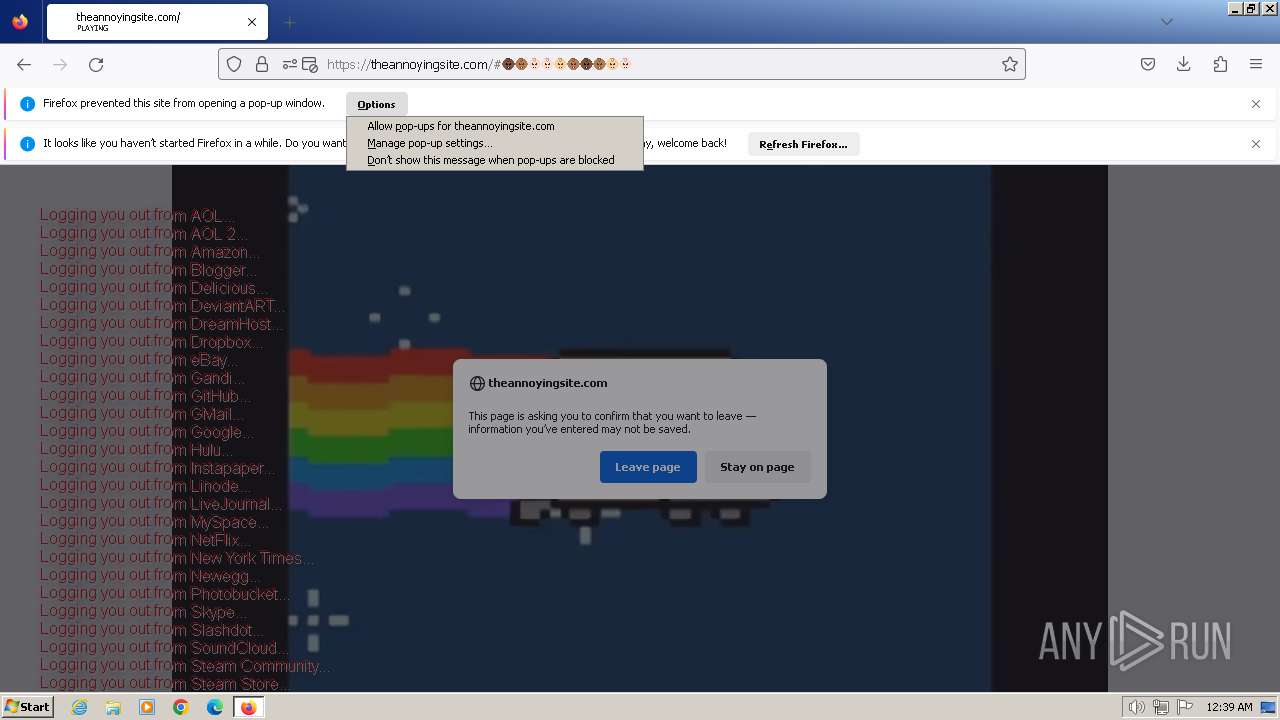Click the Refresh Firefox button
This screenshot has height=720, width=1280.
tap(803, 144)
